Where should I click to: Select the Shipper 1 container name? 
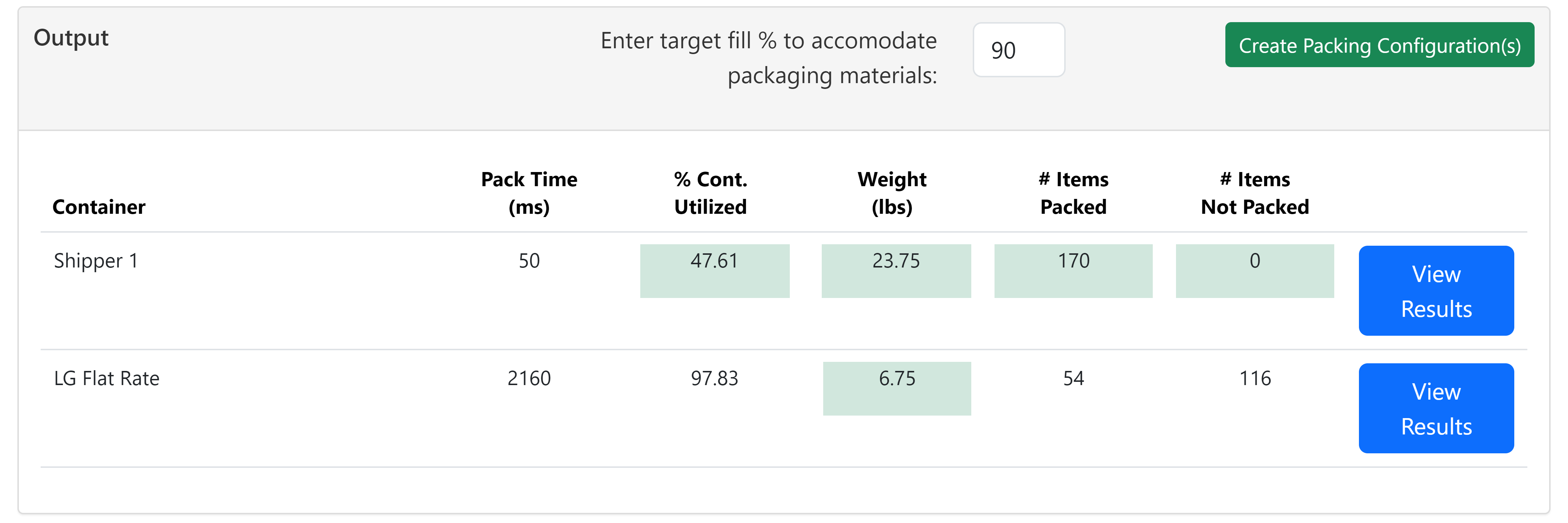tap(96, 261)
